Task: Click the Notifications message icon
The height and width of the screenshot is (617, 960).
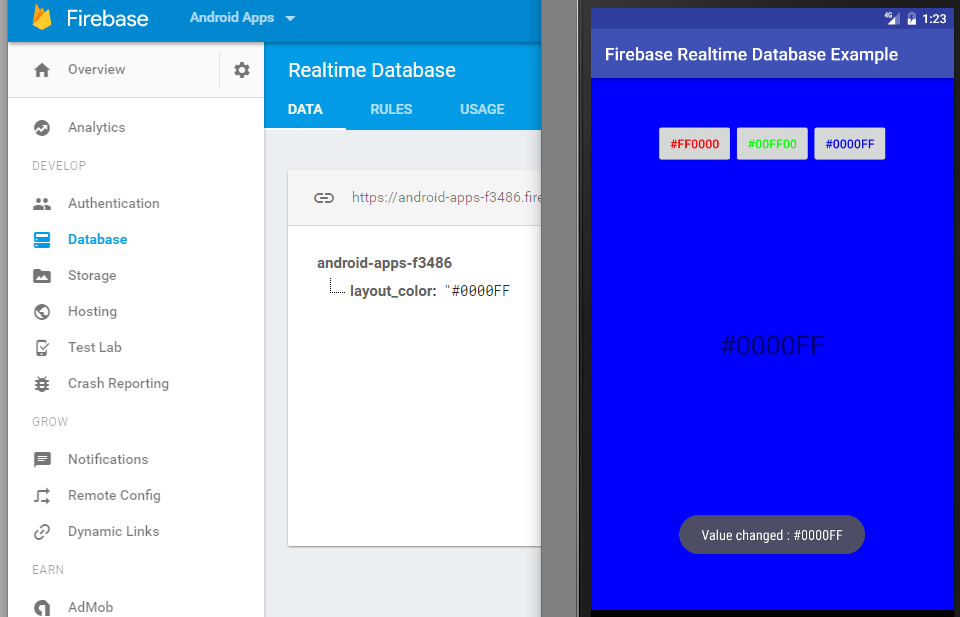Action: [x=42, y=460]
